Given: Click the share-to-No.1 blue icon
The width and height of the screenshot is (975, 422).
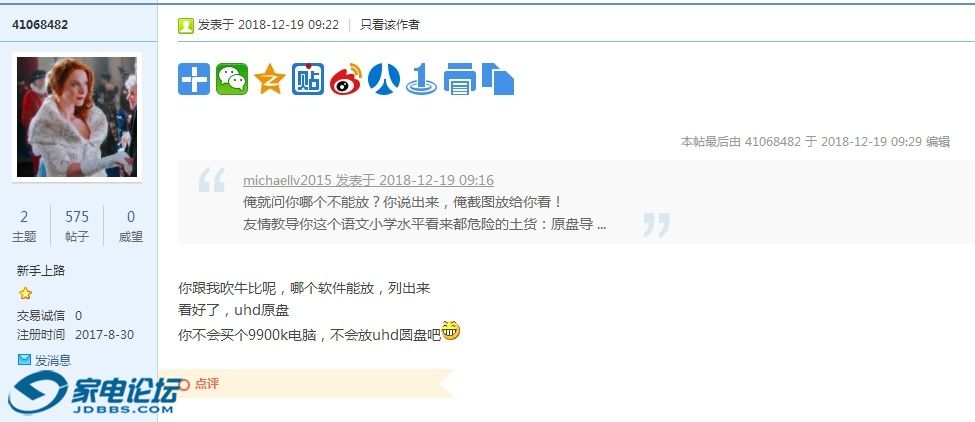Looking at the screenshot, I should [x=422, y=80].
